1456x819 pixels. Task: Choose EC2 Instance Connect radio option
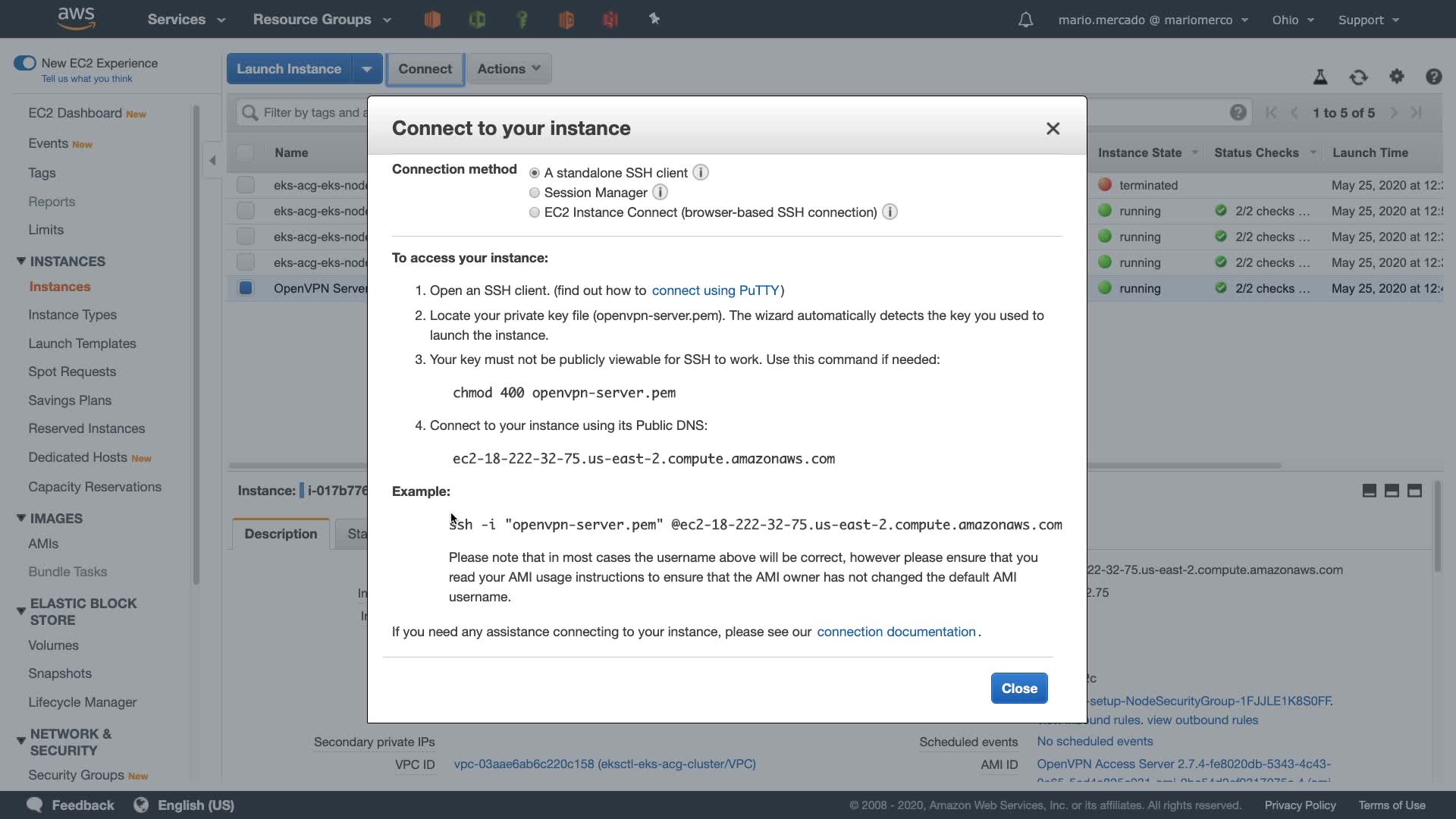click(x=535, y=213)
